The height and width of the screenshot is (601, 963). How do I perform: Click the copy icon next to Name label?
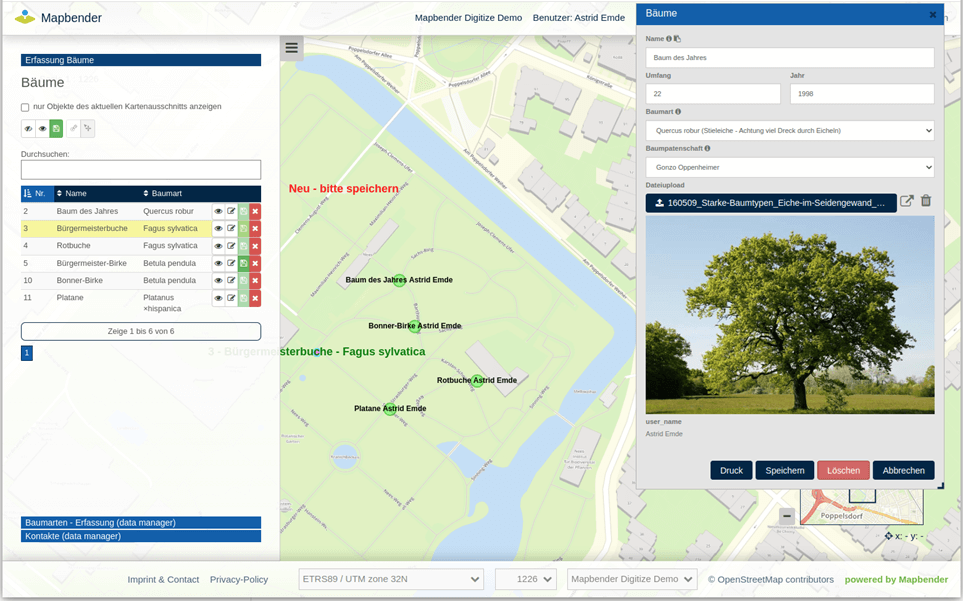[678, 39]
